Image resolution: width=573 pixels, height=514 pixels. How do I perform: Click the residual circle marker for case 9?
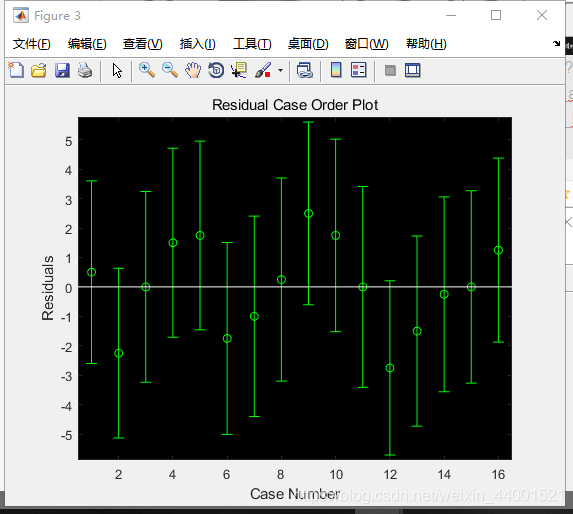pos(308,213)
